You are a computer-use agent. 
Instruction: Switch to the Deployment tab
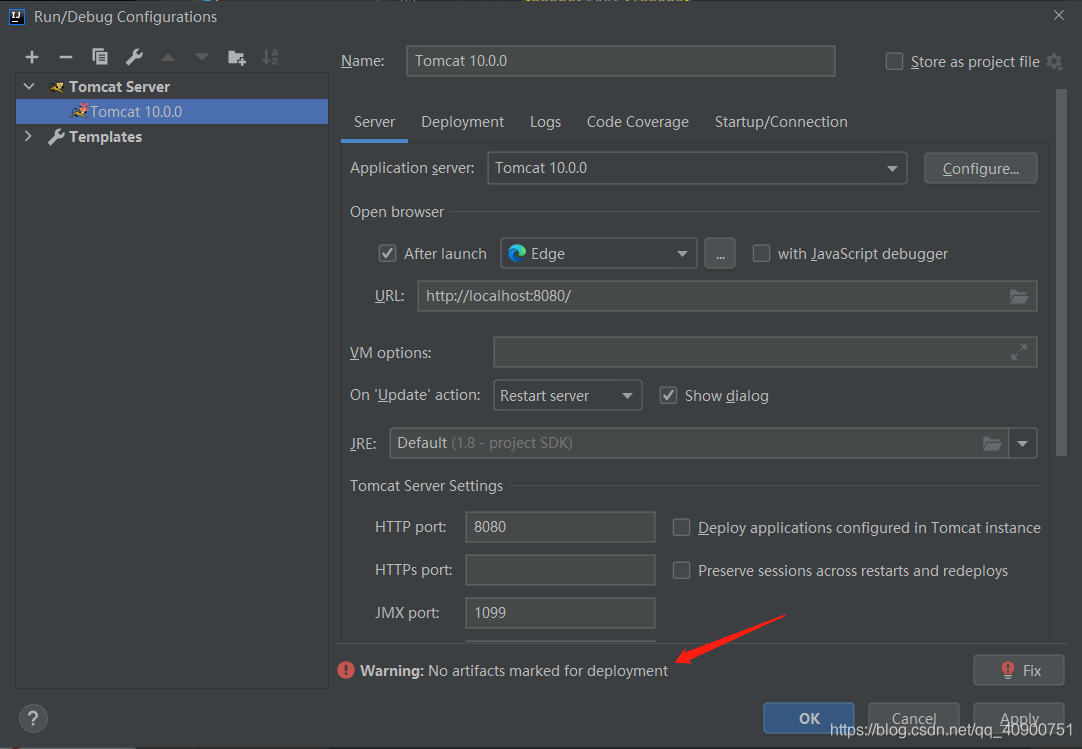coord(462,122)
